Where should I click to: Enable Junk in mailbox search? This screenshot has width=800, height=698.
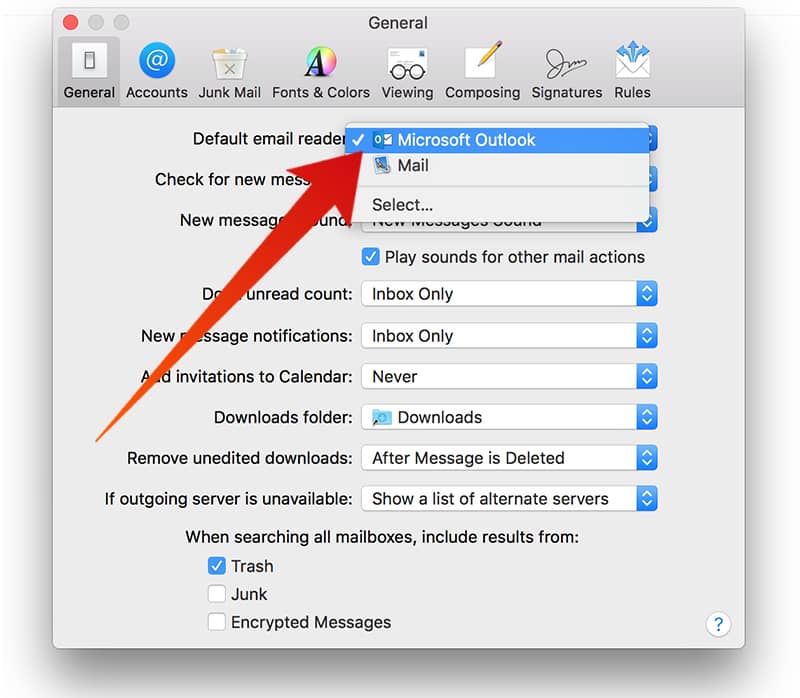point(217,593)
